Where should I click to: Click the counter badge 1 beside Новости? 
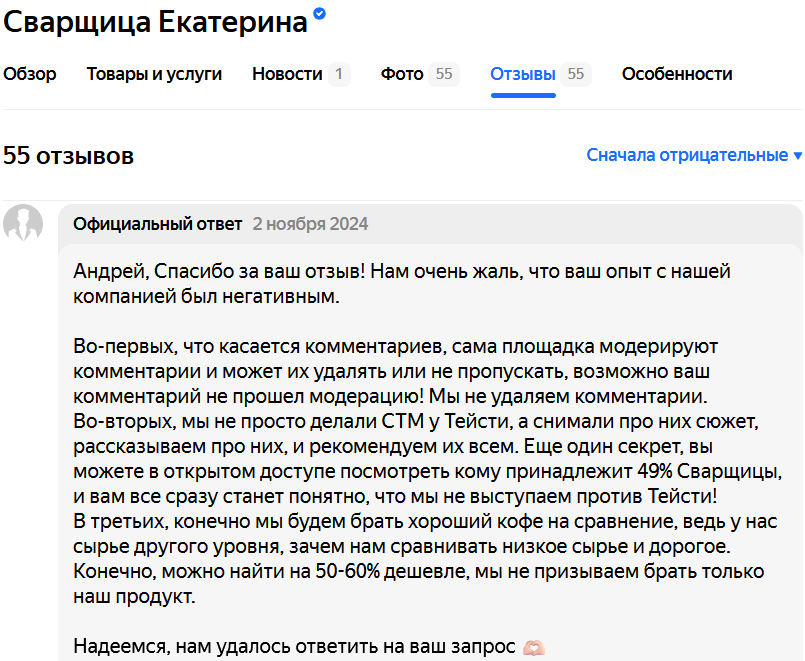point(339,74)
